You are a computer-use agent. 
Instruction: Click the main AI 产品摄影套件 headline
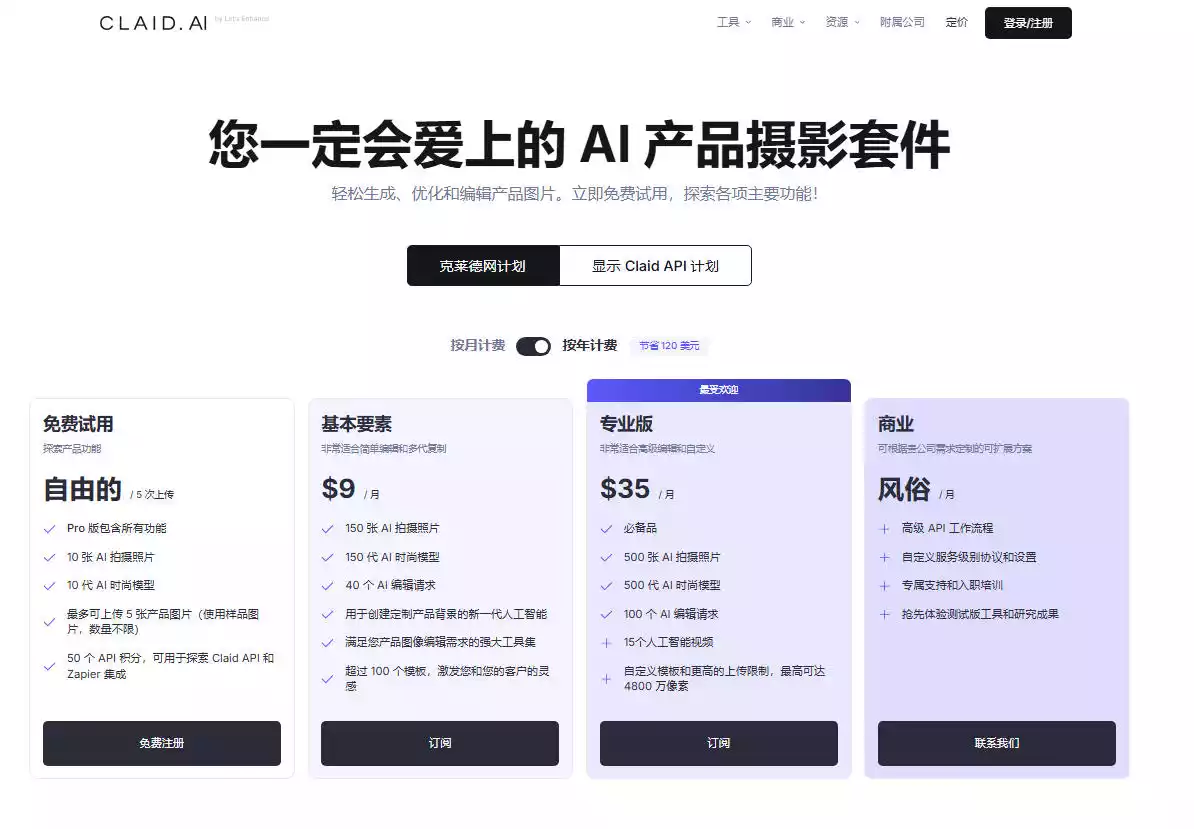point(579,144)
